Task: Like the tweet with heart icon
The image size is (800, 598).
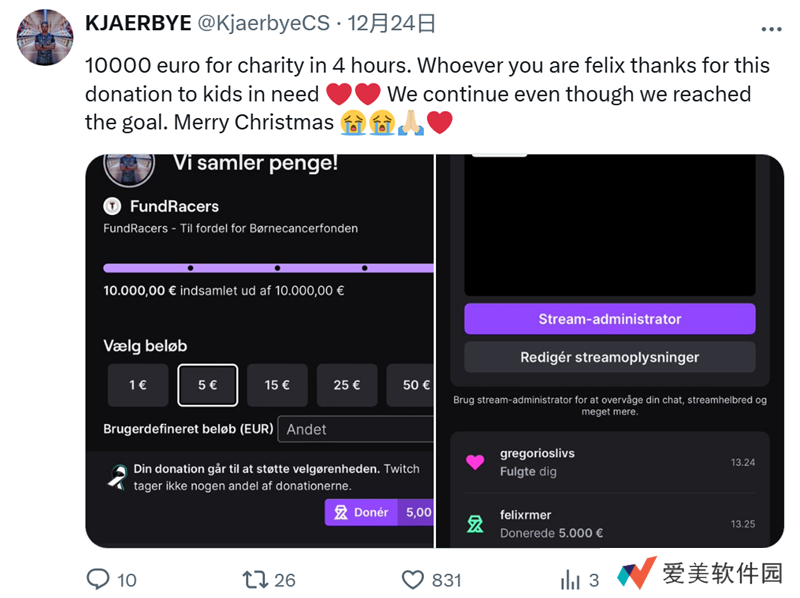Action: tap(413, 579)
